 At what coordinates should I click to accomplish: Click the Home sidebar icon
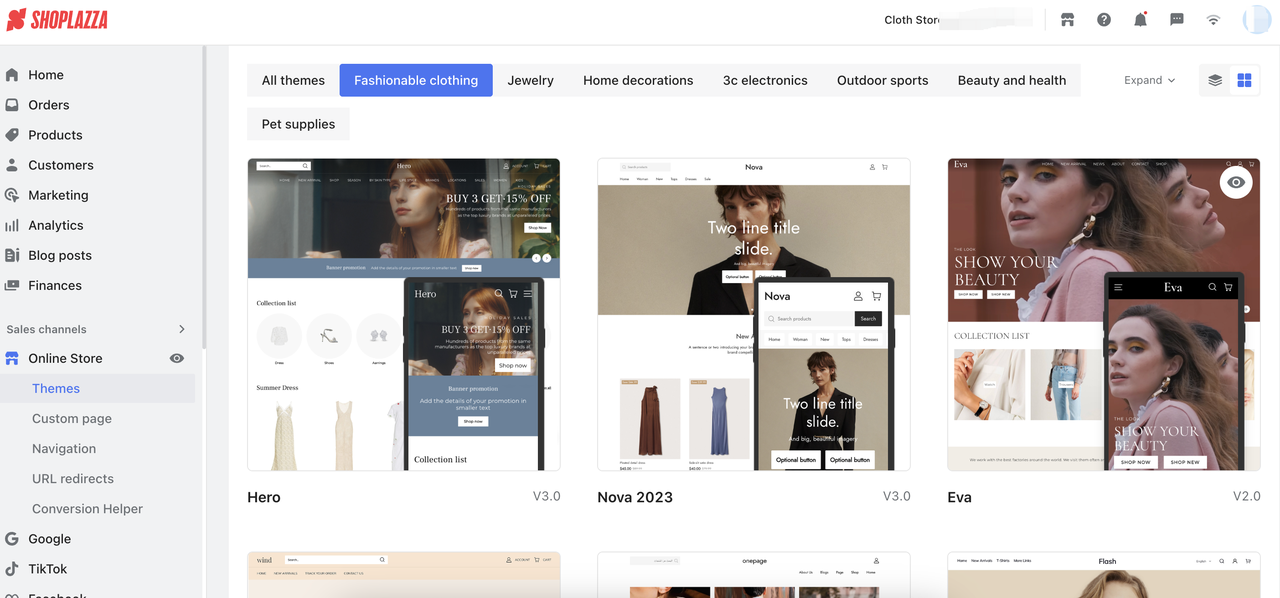tap(12, 75)
